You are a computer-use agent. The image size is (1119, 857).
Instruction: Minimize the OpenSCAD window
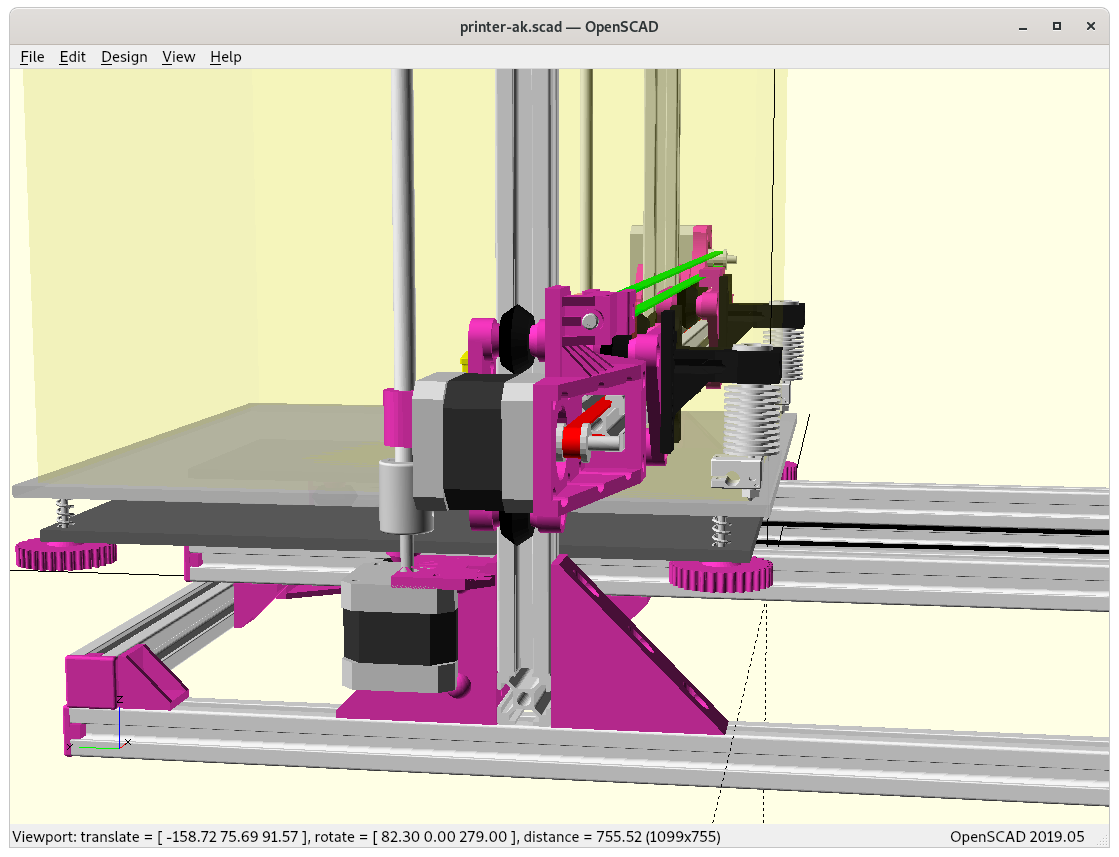click(x=1022, y=27)
